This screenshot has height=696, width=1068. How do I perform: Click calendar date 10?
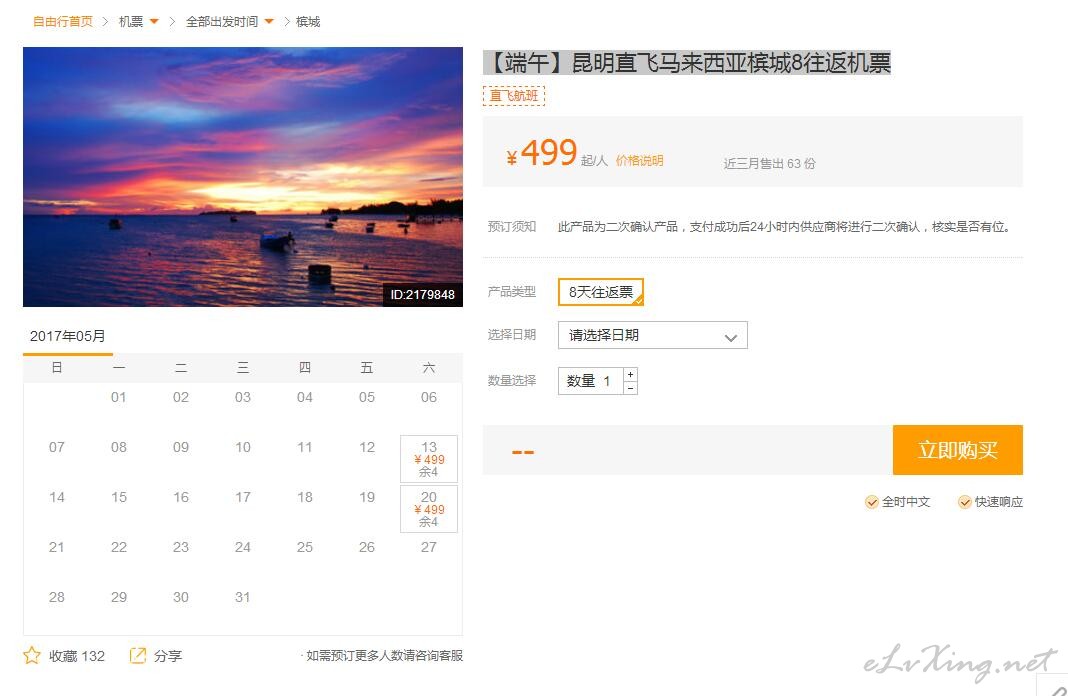click(x=243, y=447)
